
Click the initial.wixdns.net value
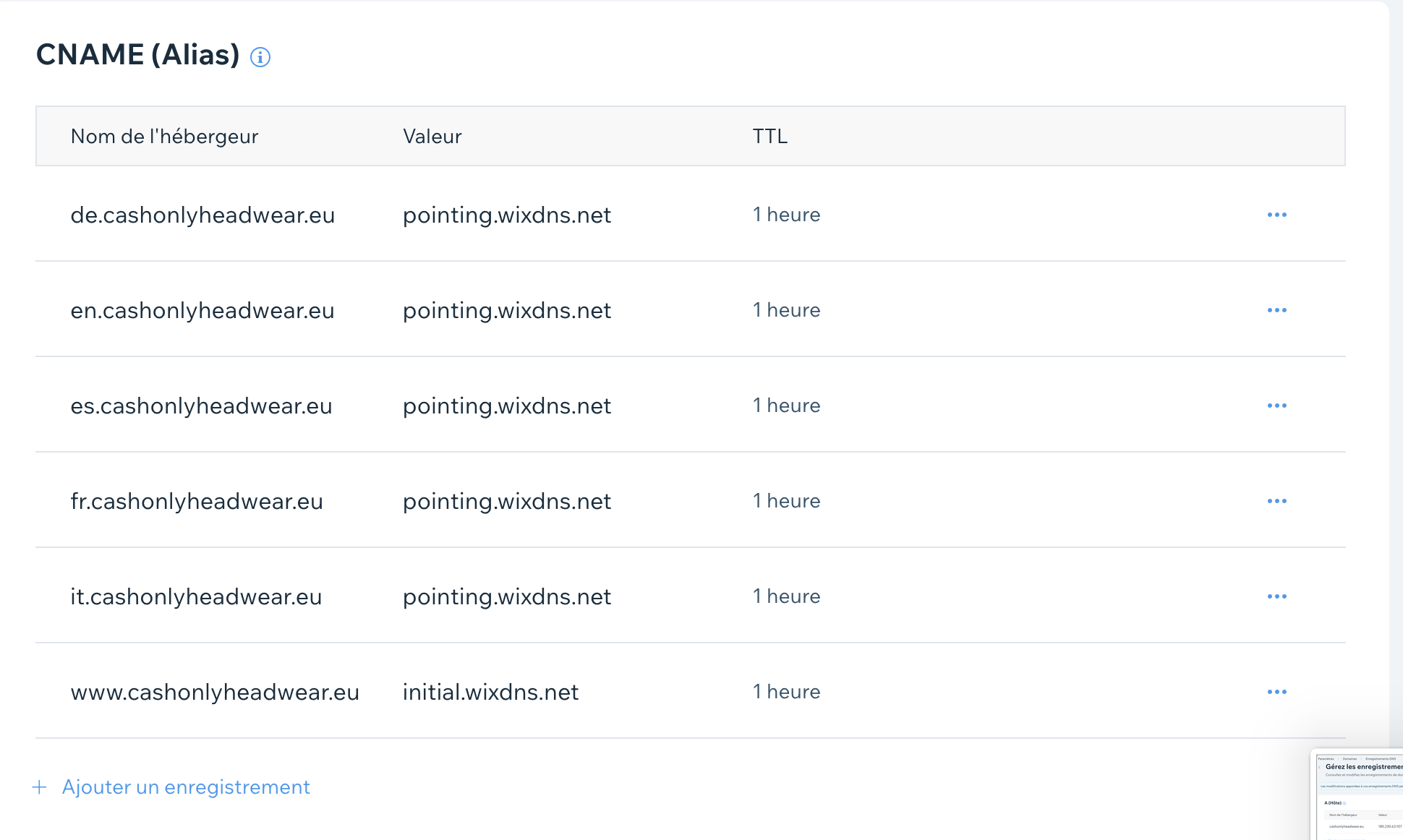tap(490, 693)
